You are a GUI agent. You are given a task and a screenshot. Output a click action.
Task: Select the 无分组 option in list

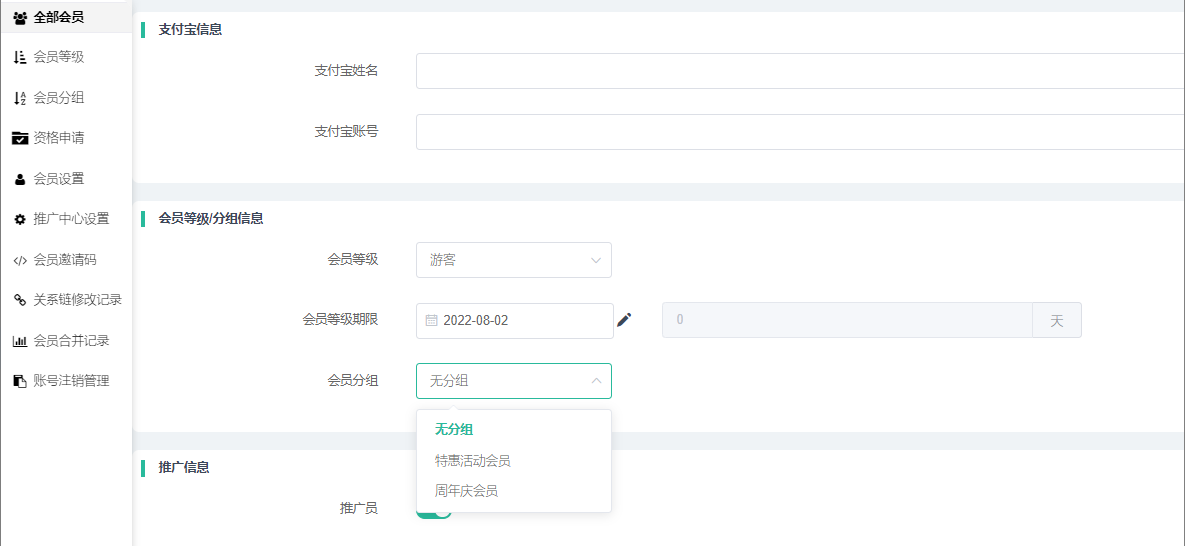pos(454,430)
